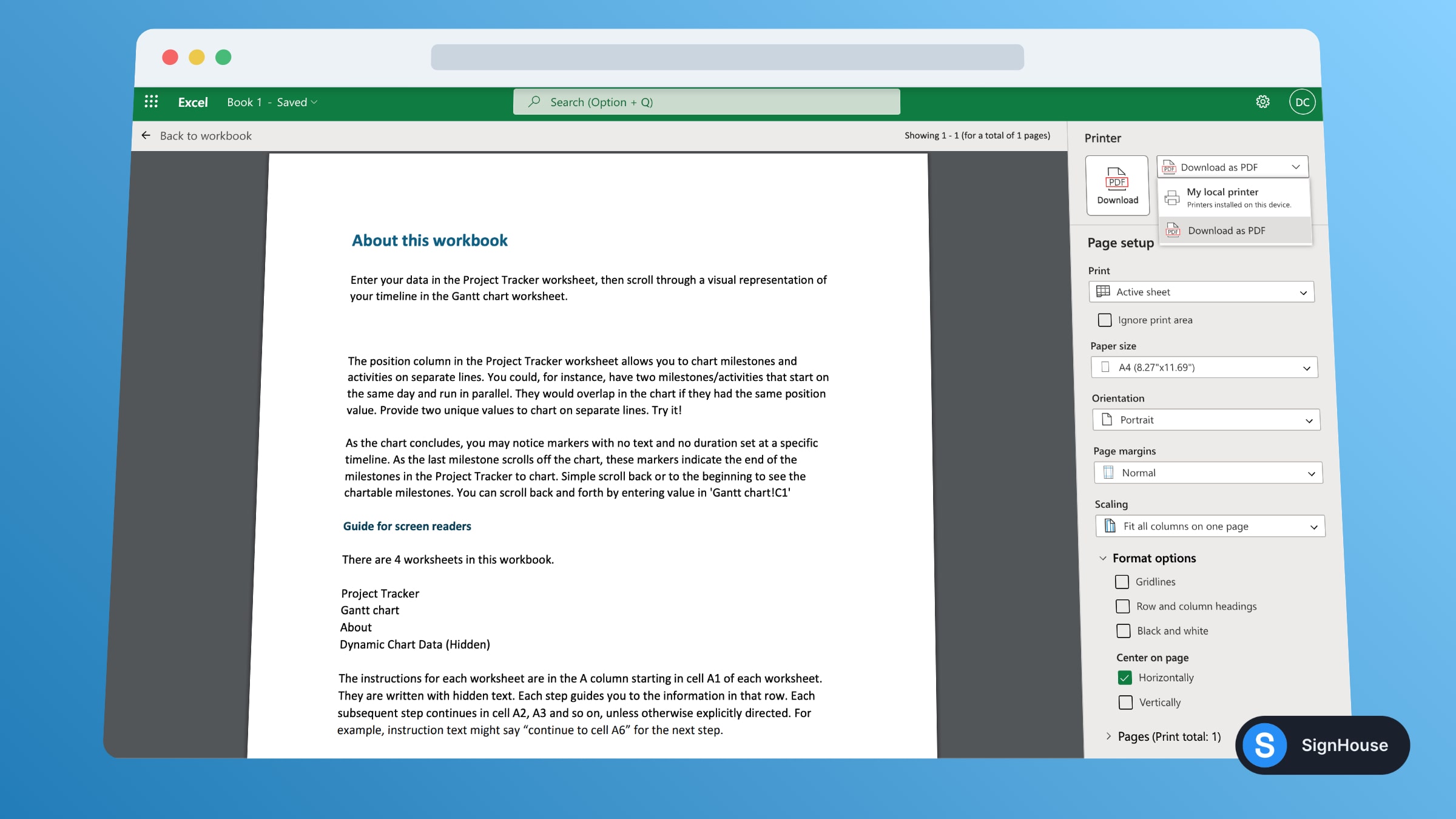Image resolution: width=1456 pixels, height=819 pixels.
Task: Enable the Gridlines checkbox
Action: pos(1122,582)
